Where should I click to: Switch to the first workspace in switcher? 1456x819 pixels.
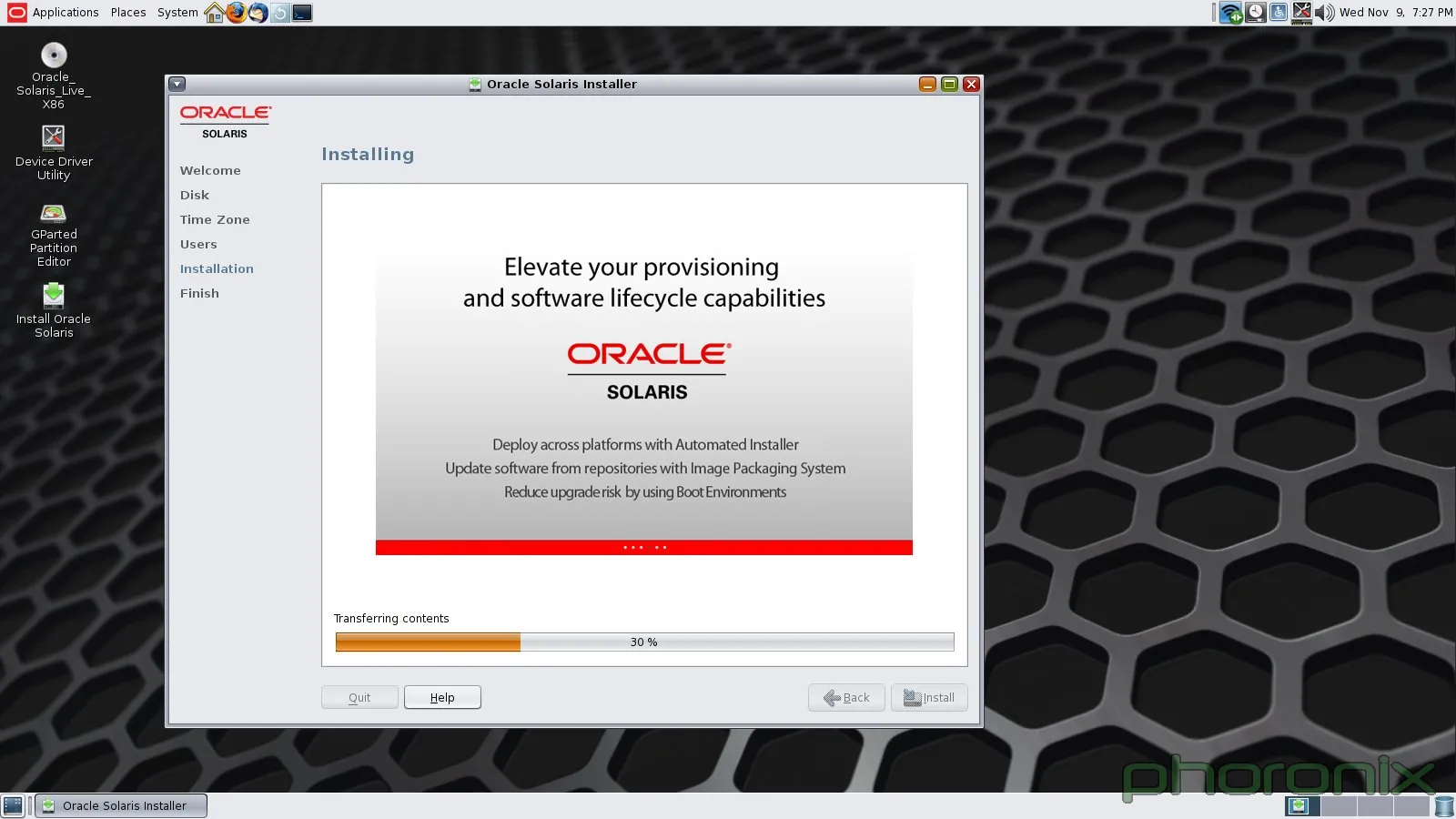point(1302,806)
